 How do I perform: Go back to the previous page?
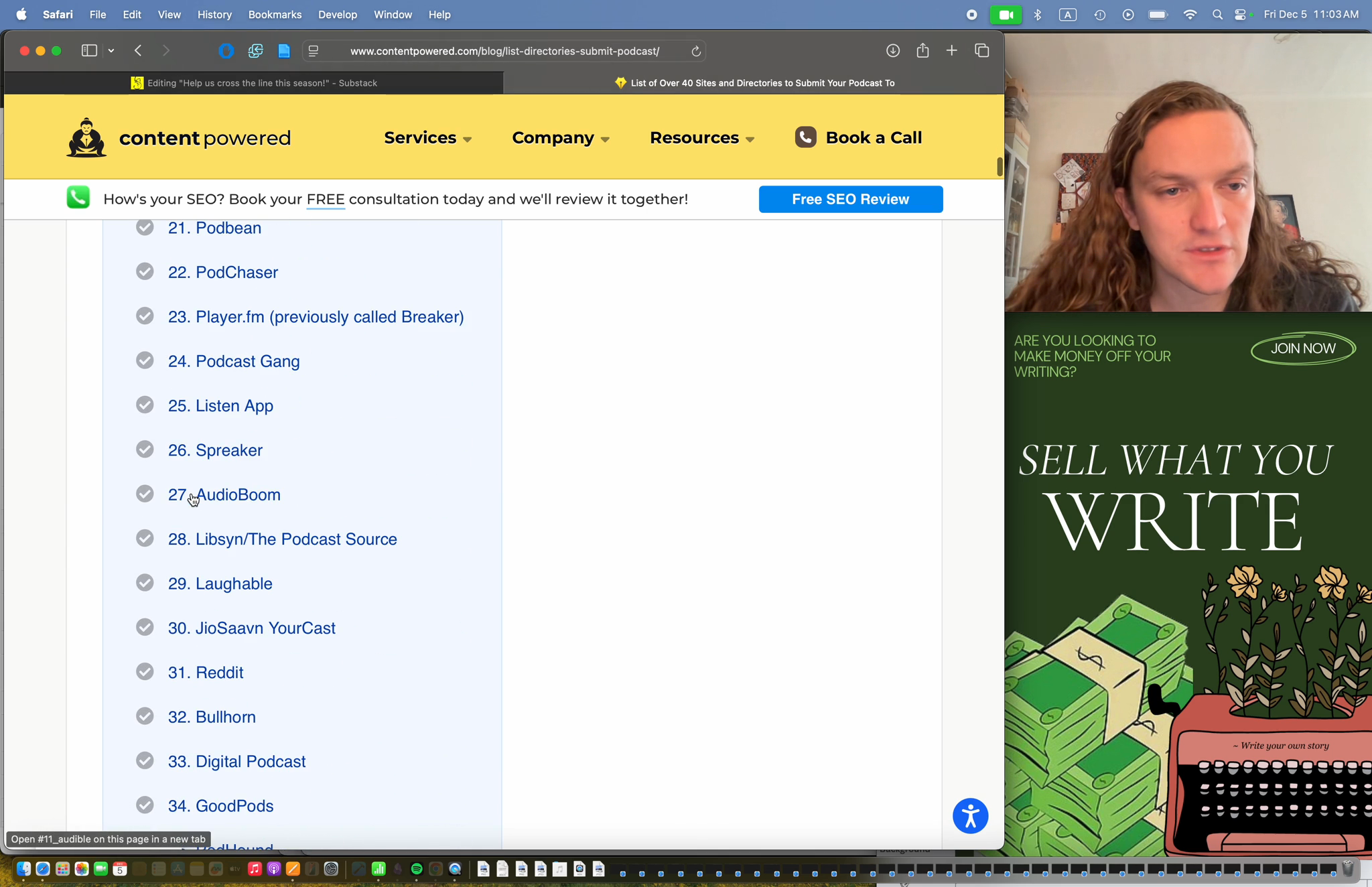tap(138, 51)
